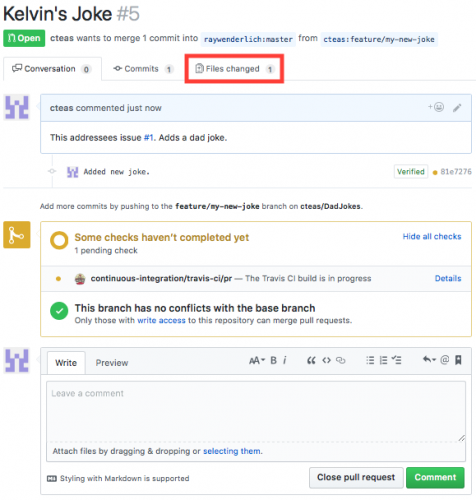The image size is (476, 500).
Task: Add a task list
Action: point(396,360)
